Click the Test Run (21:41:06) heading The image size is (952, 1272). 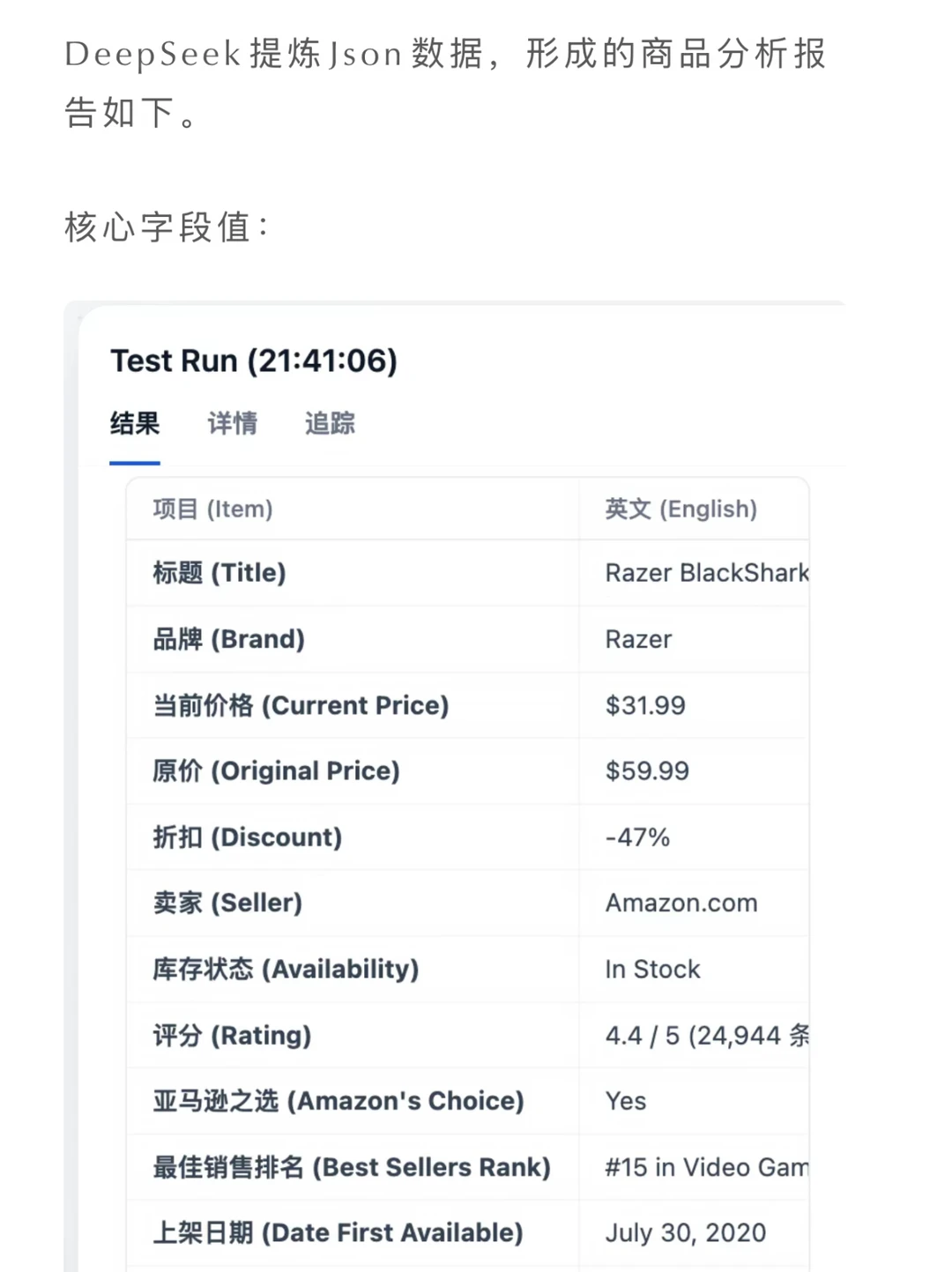pyautogui.click(x=254, y=361)
